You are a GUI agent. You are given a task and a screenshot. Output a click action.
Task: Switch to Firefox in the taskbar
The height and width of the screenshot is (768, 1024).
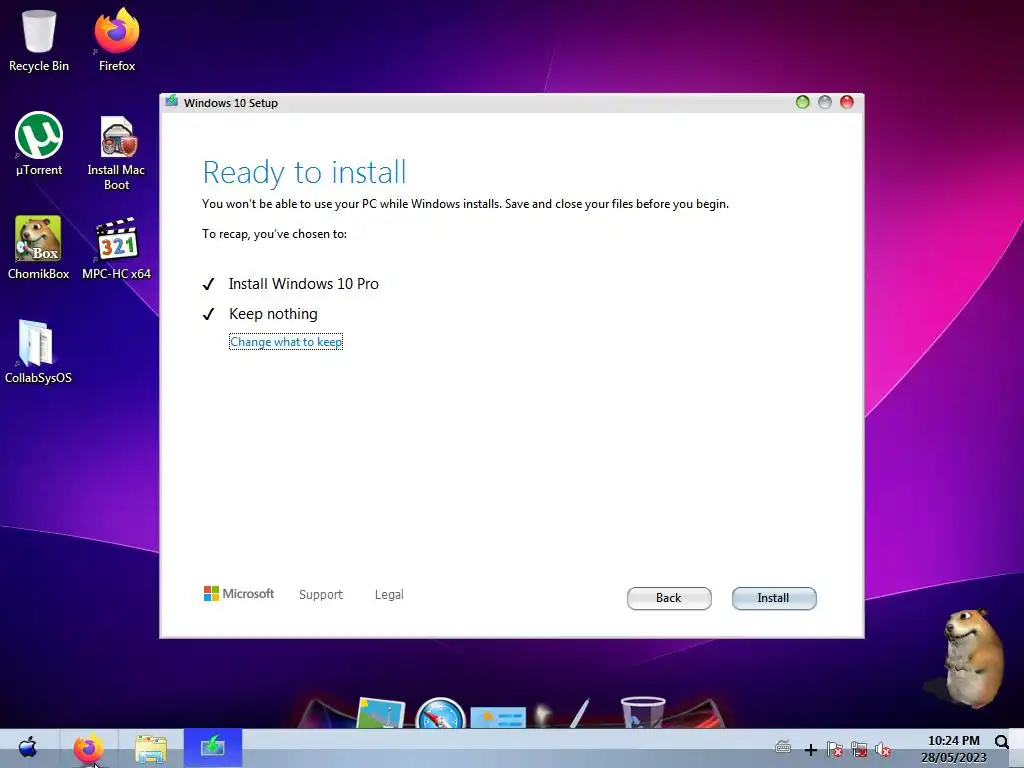point(89,748)
